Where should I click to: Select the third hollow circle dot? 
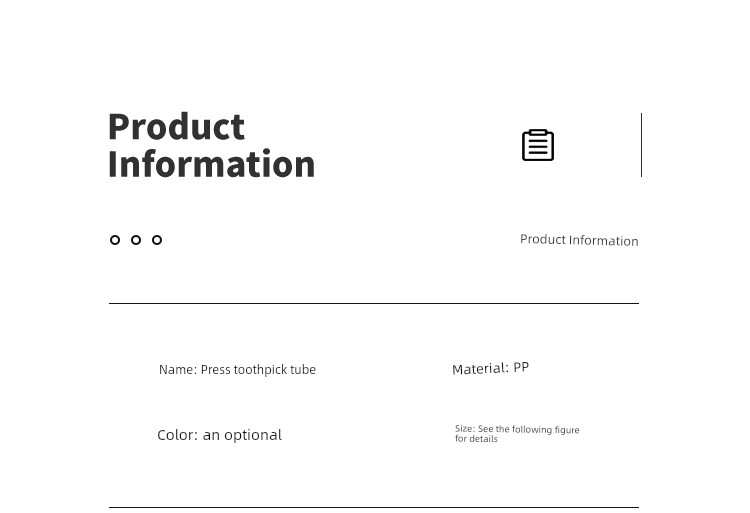click(157, 240)
